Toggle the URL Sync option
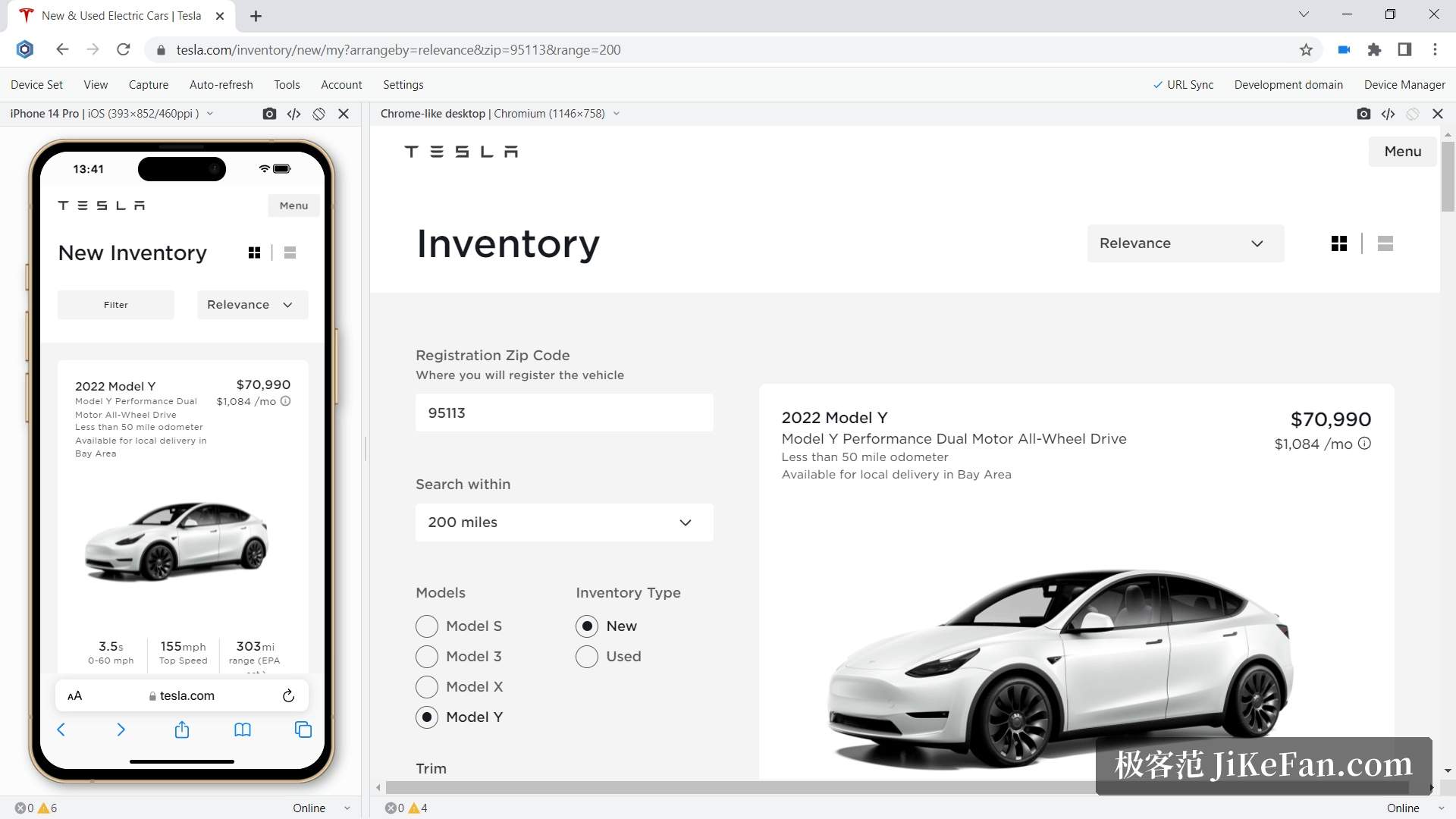1456x819 pixels. (1183, 85)
